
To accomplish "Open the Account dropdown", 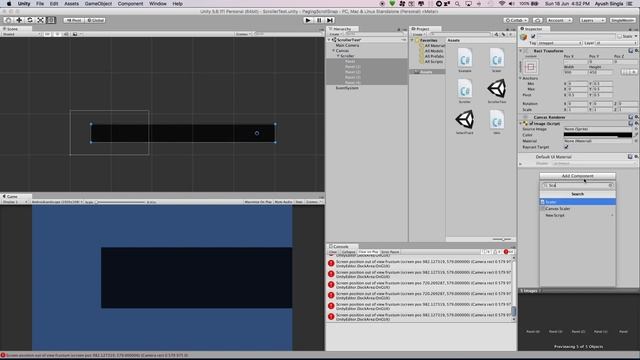I will pyautogui.click(x=559, y=20).
